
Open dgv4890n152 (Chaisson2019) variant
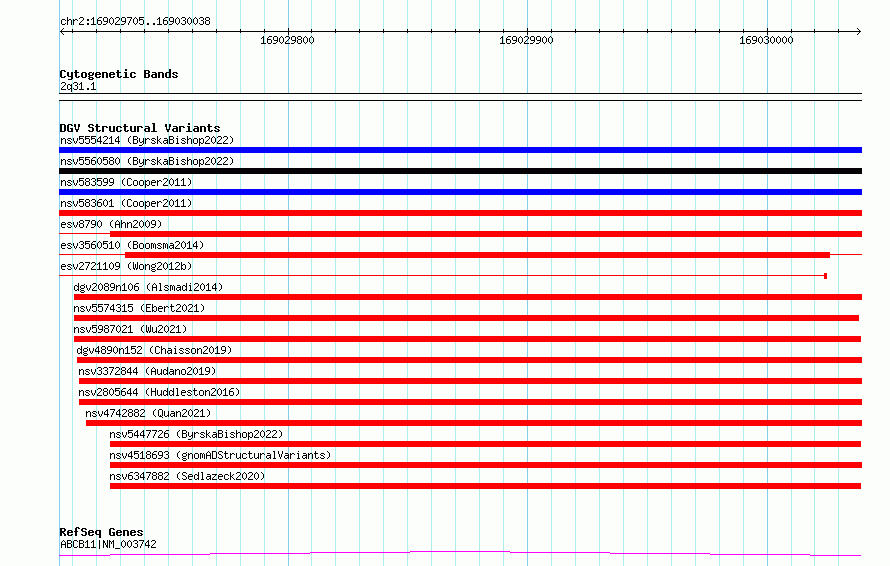point(154,350)
